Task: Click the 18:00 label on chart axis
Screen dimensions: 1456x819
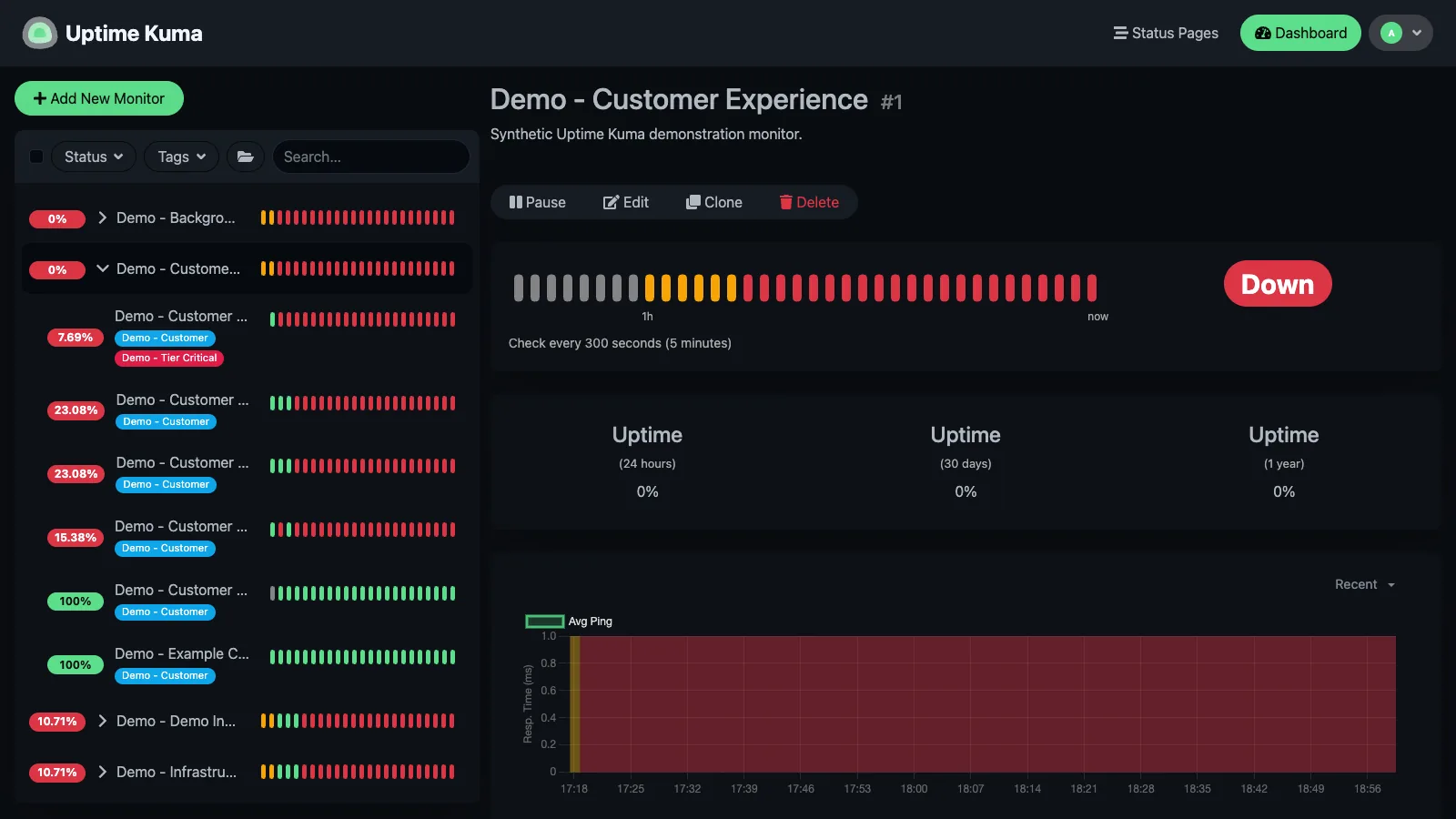Action: [914, 789]
